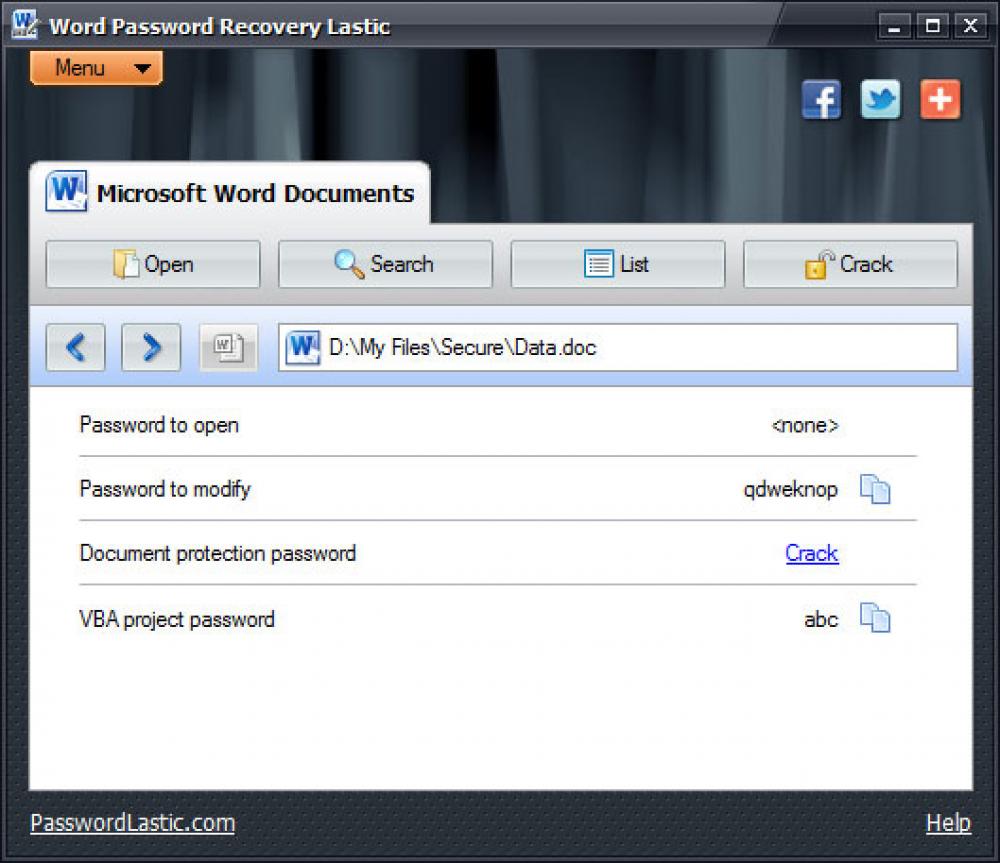
Task: Share on Google Plus
Action: pyautogui.click(x=940, y=100)
